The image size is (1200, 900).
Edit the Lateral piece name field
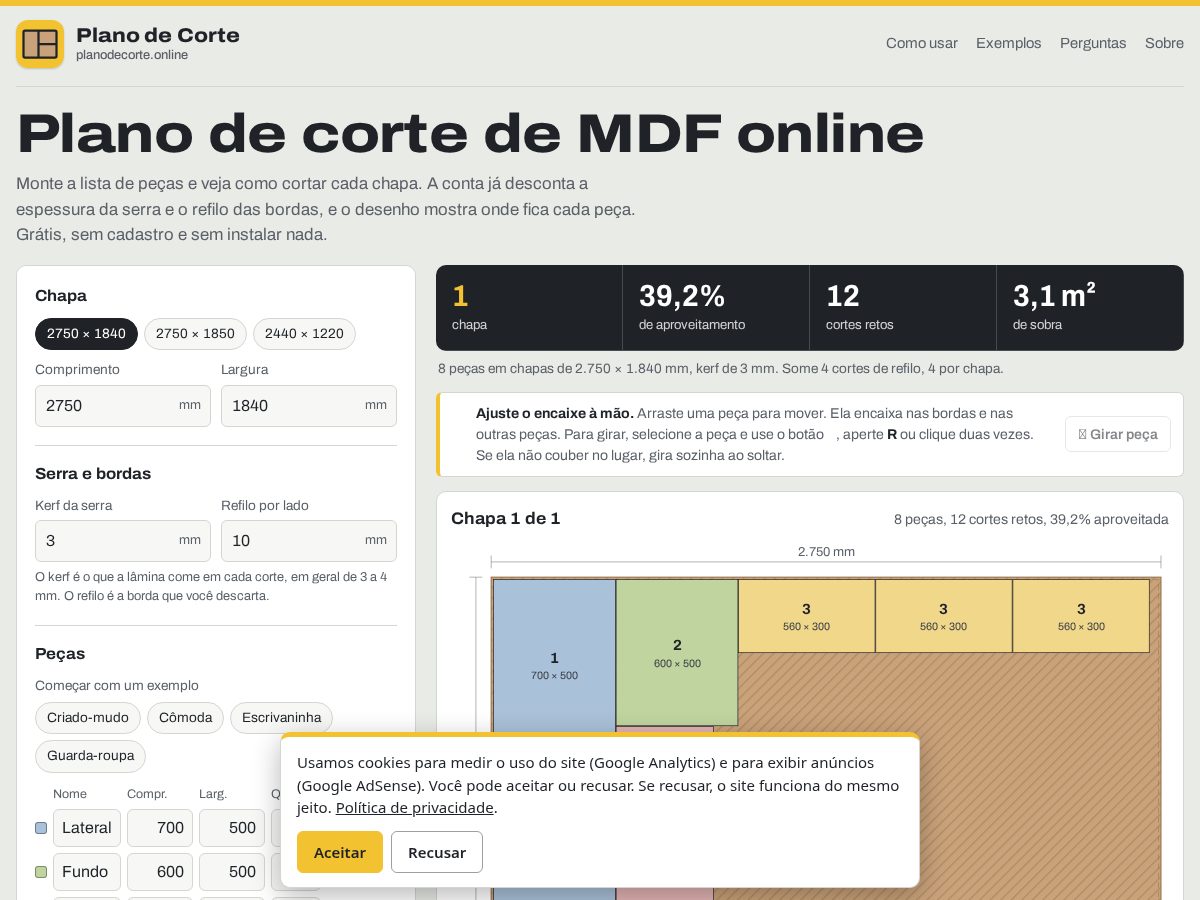87,828
